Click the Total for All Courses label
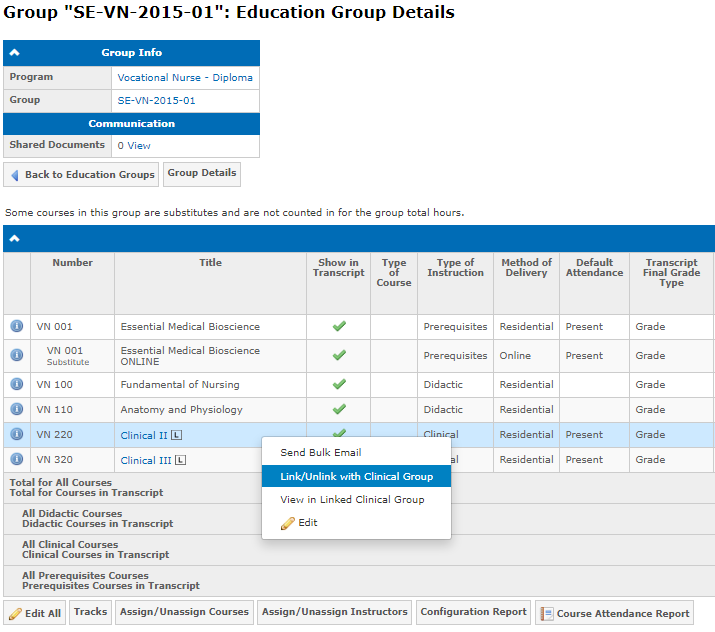Screen dimensions: 715x632 [x=61, y=482]
